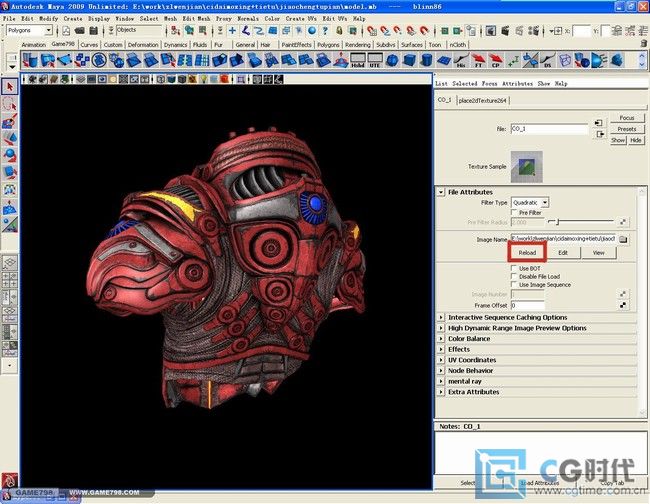The width and height of the screenshot is (650, 504).
Task: Open the Attributes menu in Attribute Editor
Action: click(517, 83)
